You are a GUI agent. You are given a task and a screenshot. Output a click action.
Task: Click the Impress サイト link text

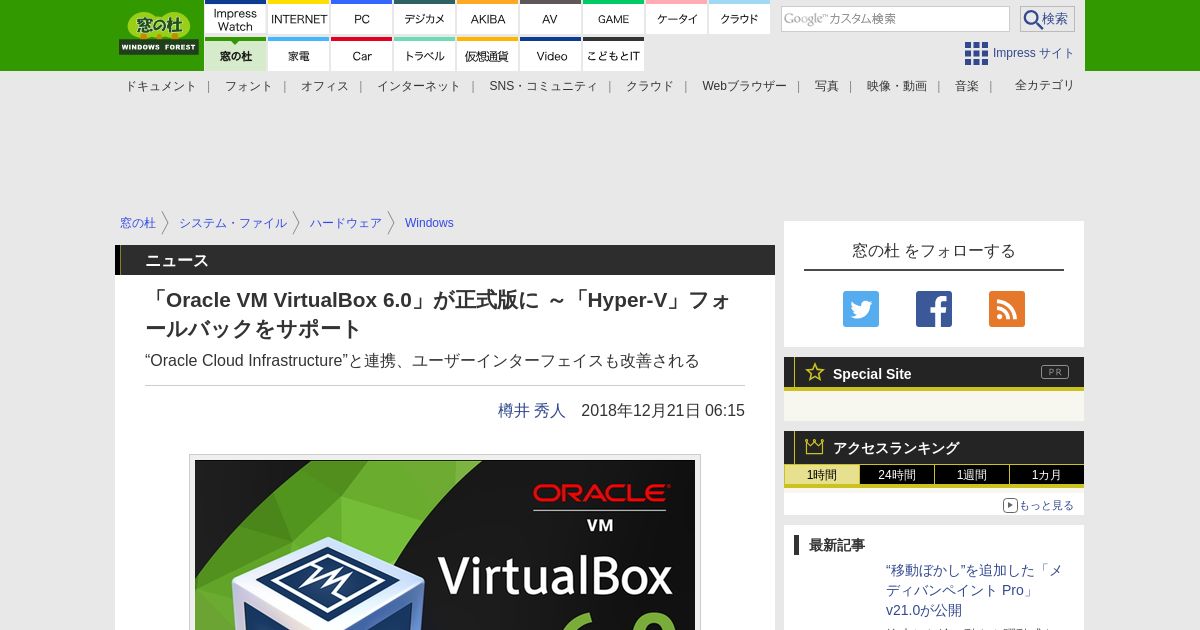[1034, 53]
